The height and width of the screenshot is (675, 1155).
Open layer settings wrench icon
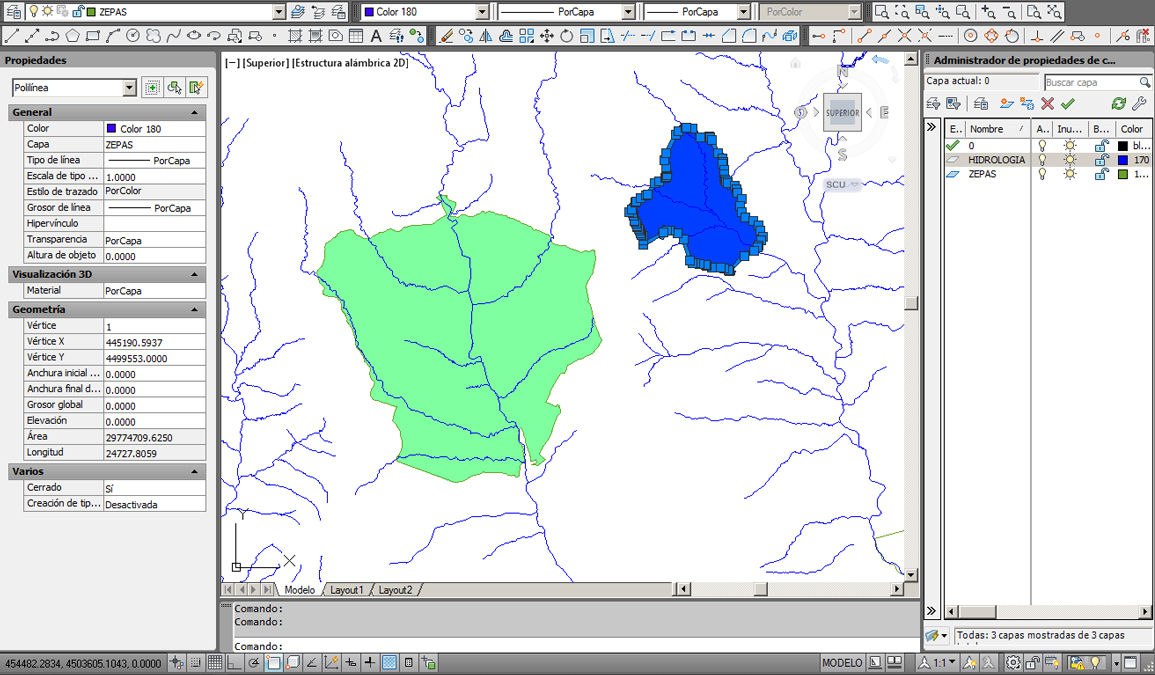(x=1138, y=104)
